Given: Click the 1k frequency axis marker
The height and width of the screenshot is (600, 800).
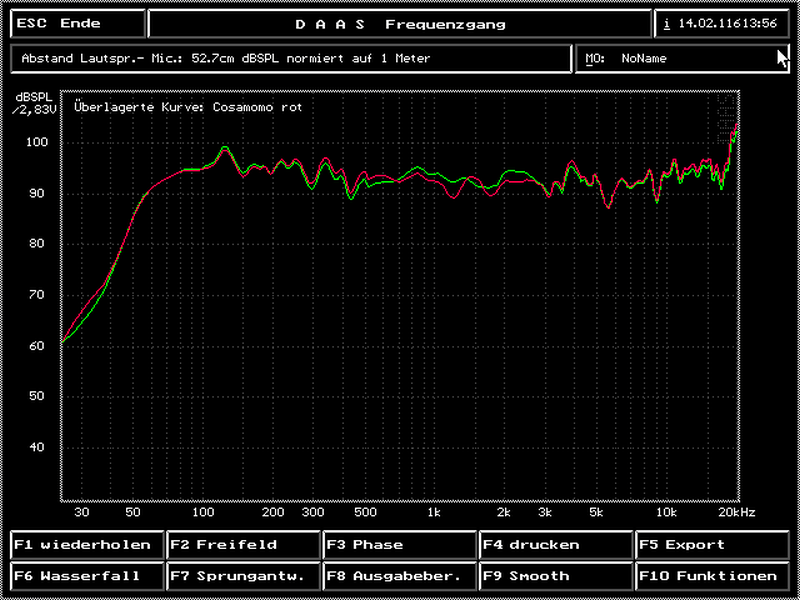Looking at the screenshot, I should click(x=433, y=513).
